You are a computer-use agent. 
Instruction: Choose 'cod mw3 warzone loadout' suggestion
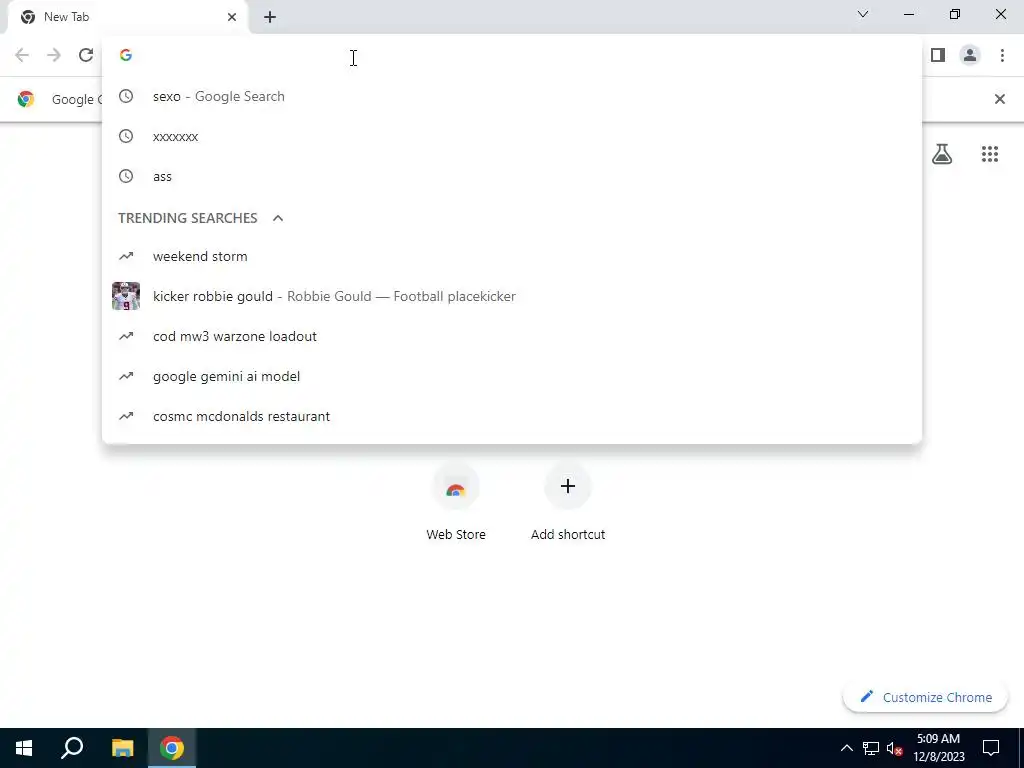pos(512,336)
